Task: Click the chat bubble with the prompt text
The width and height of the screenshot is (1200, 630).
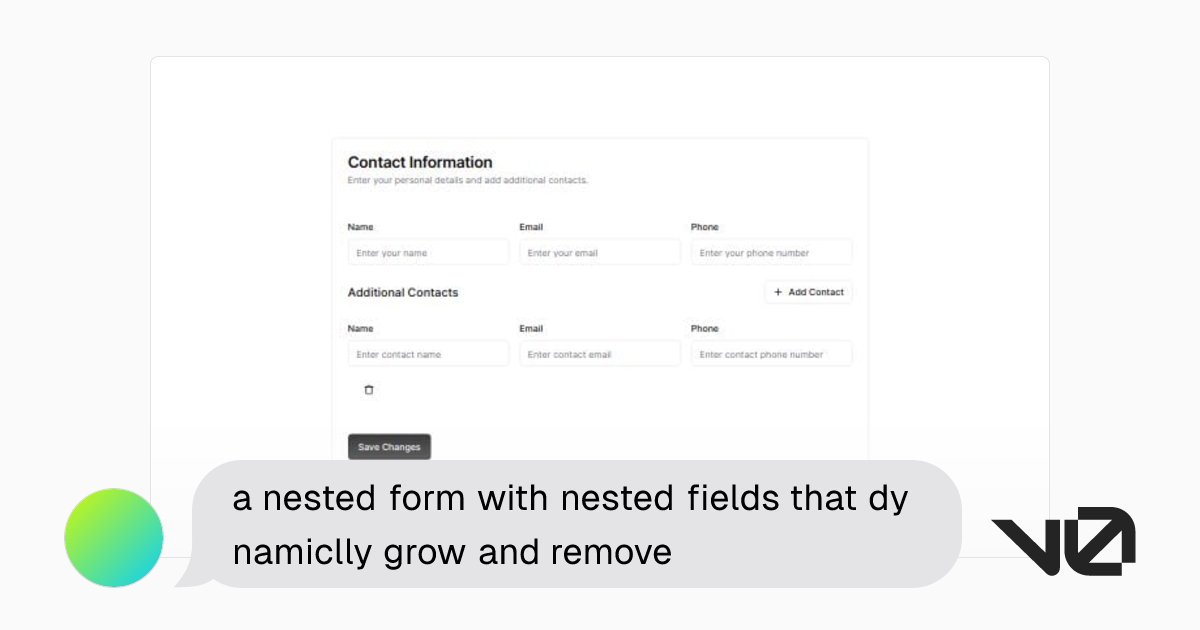Action: pos(575,523)
